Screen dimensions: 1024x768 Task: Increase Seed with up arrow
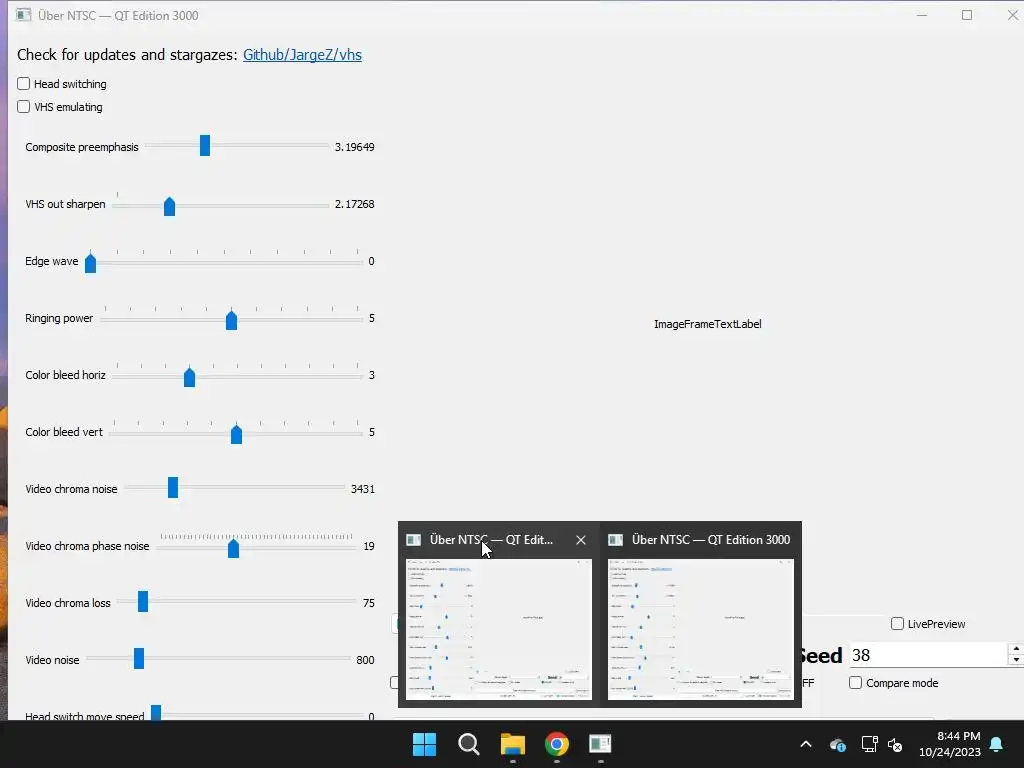(x=1016, y=649)
